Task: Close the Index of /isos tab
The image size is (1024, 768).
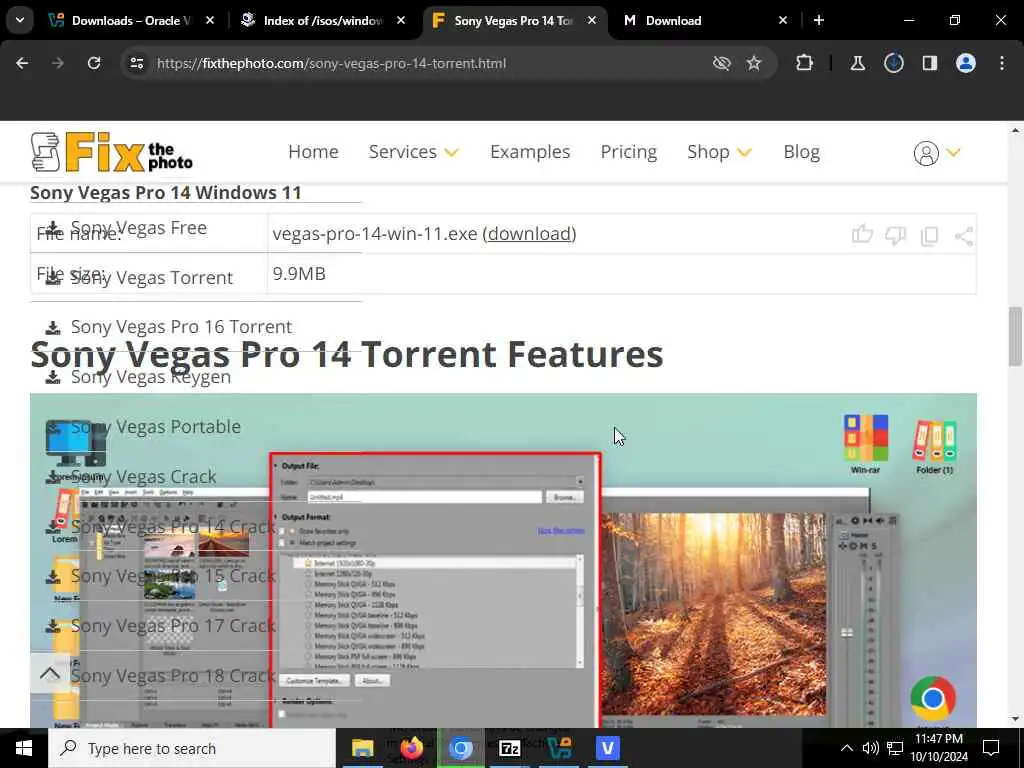Action: pyautogui.click(x=401, y=20)
